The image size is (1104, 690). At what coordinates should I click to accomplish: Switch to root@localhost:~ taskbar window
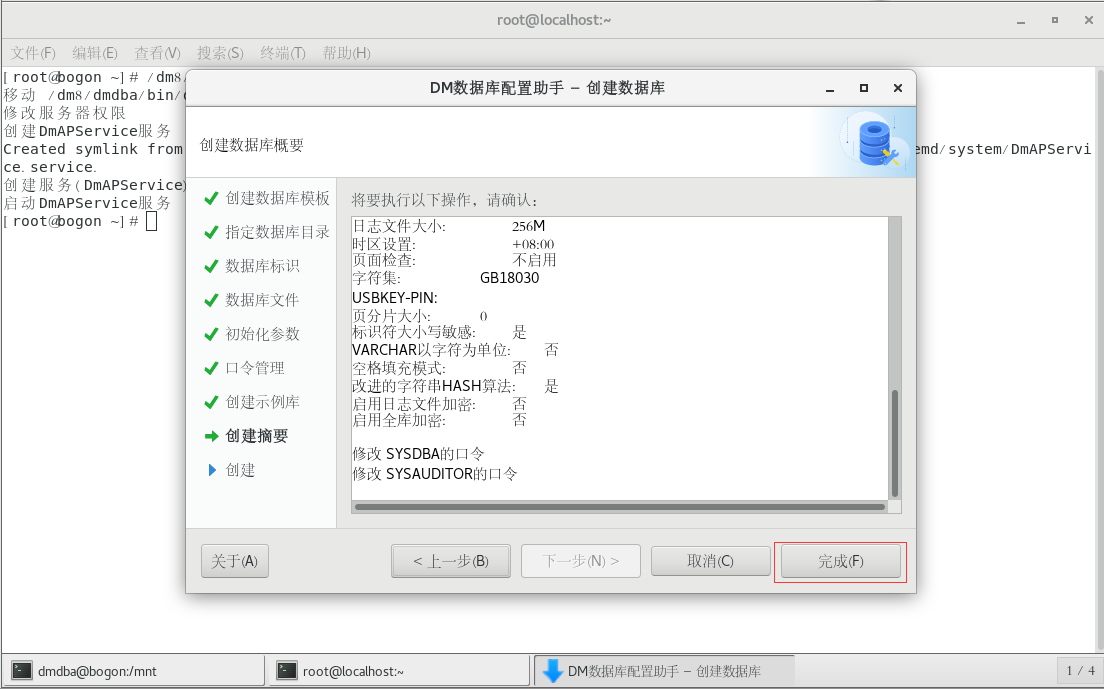[x=399, y=671]
